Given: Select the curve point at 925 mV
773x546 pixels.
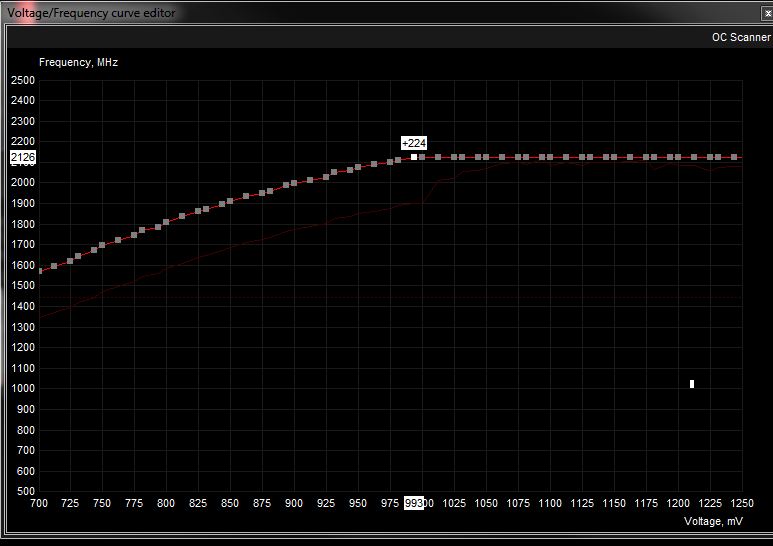Looking at the screenshot, I should tap(326, 177).
